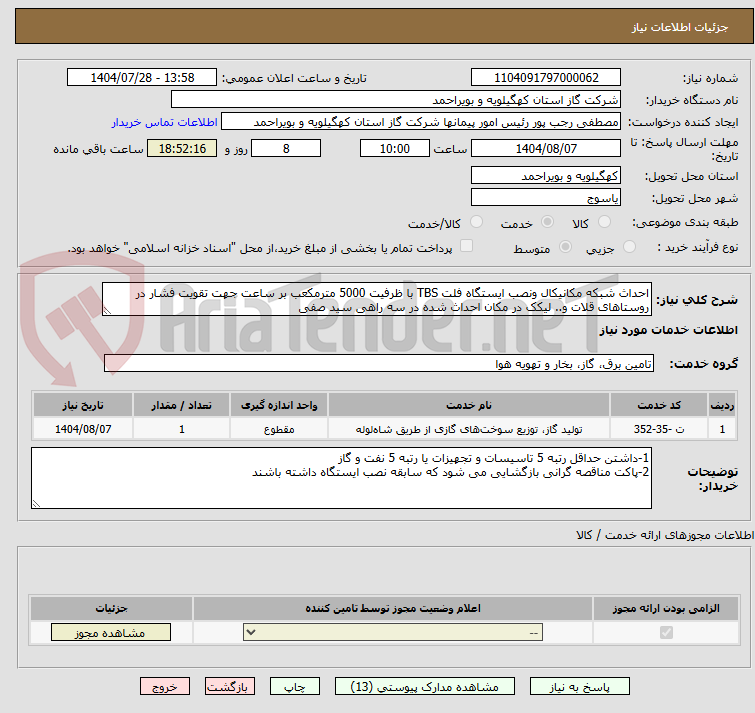Select the متوسط purchase type radio

[x=565, y=247]
